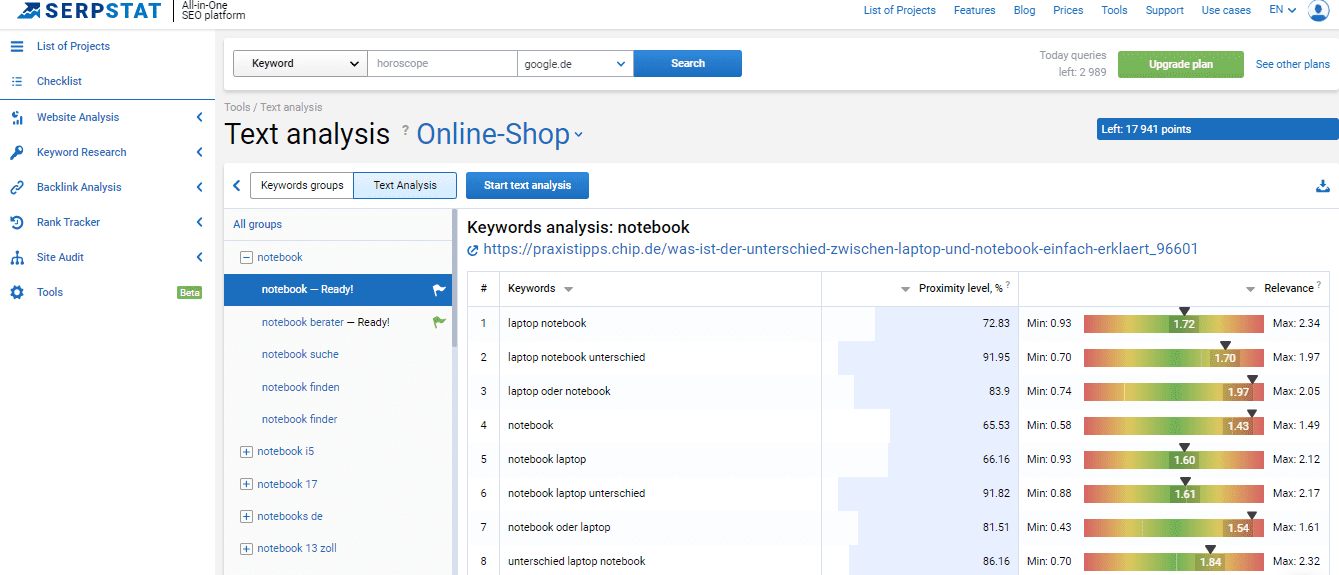The width and height of the screenshot is (1339, 575).
Task: Click the external link icon before URL
Action: click(473, 250)
